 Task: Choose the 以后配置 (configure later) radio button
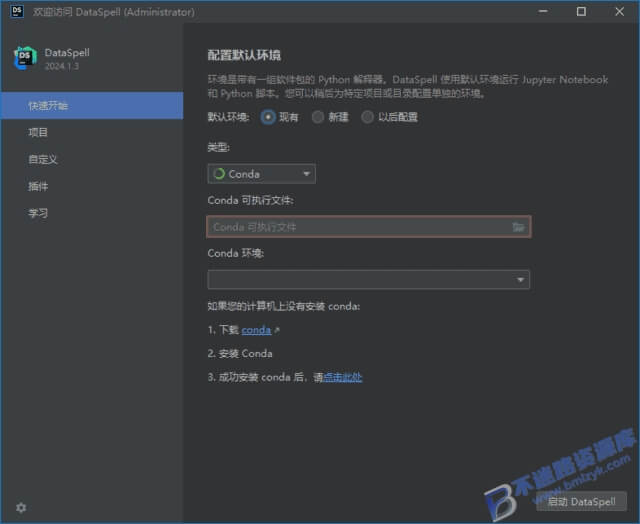point(367,117)
